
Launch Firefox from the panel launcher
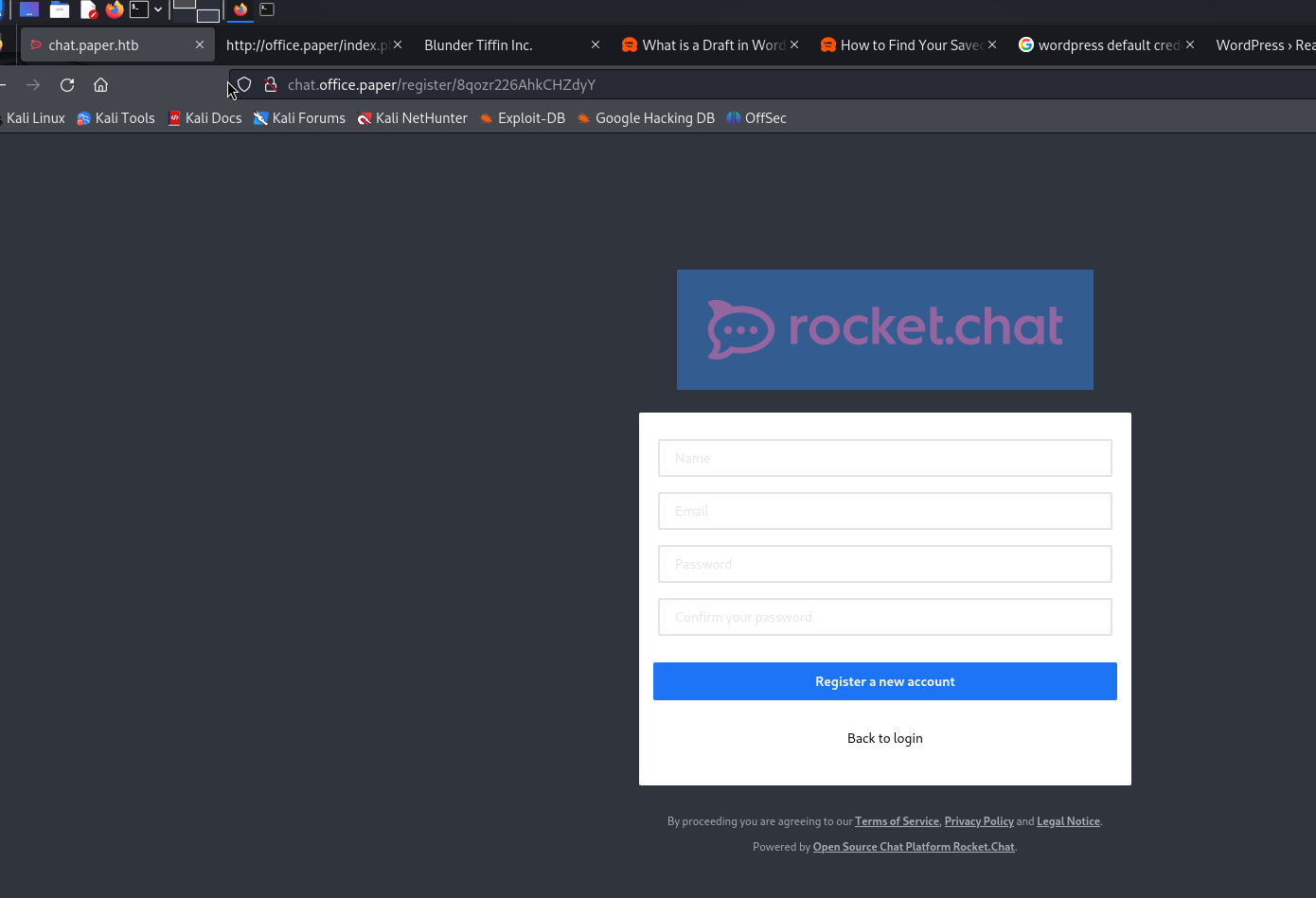[x=115, y=10]
